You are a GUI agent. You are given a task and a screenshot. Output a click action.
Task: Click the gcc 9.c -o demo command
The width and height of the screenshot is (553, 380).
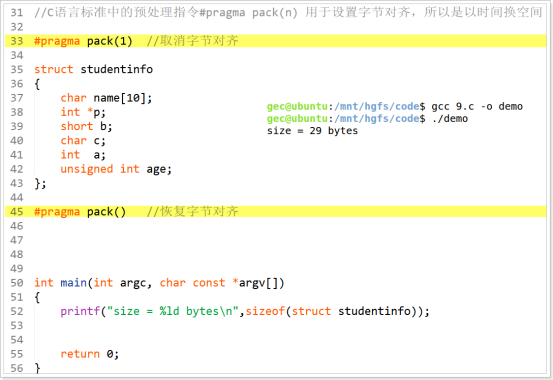point(477,106)
